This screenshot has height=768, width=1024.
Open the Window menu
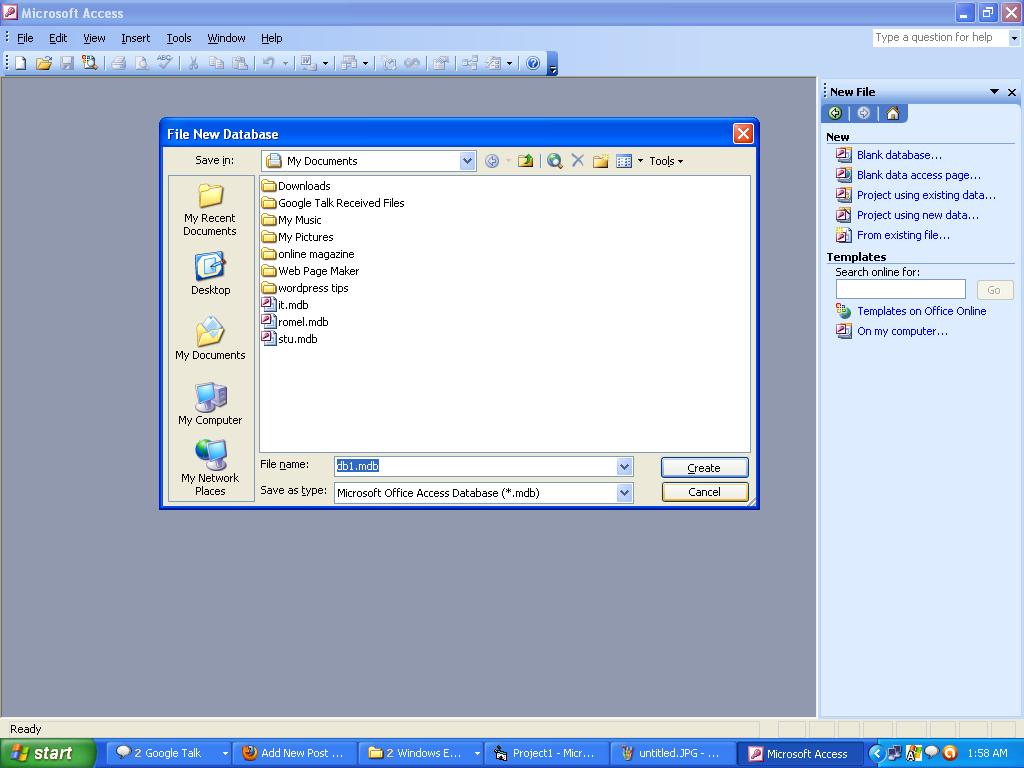point(226,38)
